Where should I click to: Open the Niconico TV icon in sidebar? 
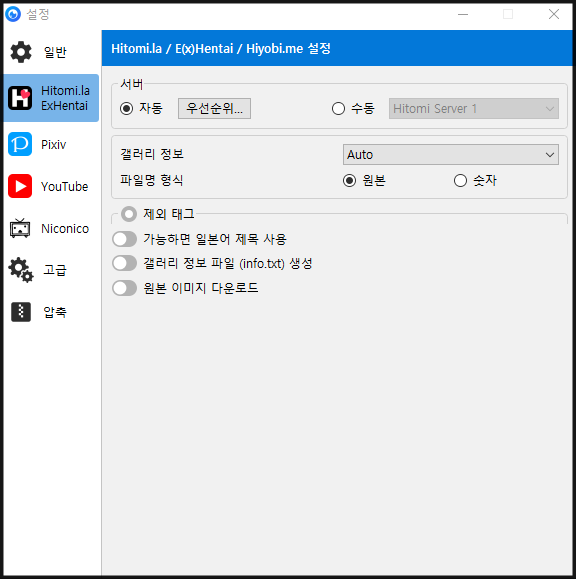(x=20, y=228)
